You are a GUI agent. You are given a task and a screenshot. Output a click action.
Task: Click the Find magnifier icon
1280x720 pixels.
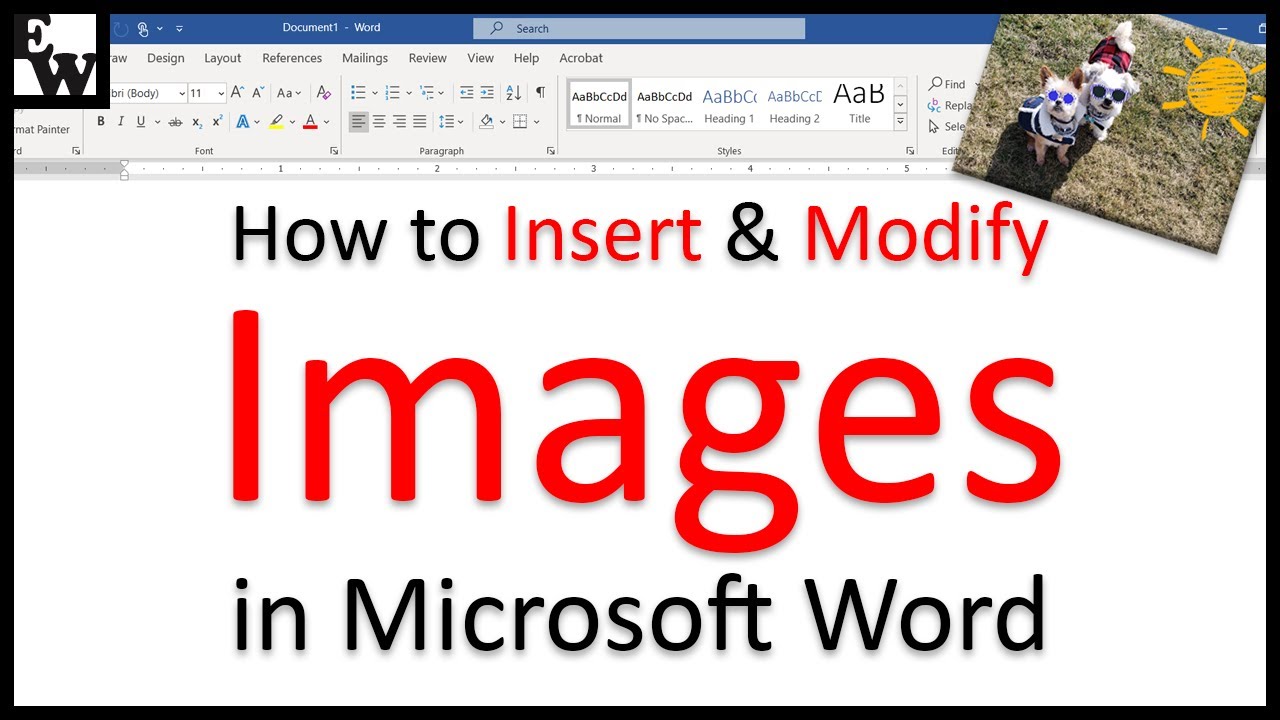pos(936,84)
